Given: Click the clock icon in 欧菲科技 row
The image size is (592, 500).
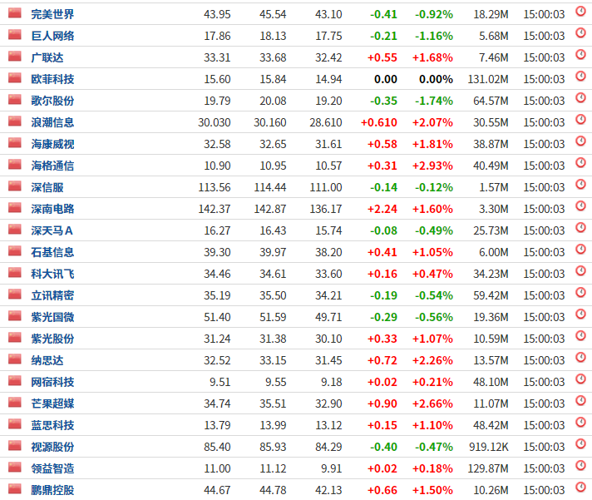Looking at the screenshot, I should (x=580, y=77).
